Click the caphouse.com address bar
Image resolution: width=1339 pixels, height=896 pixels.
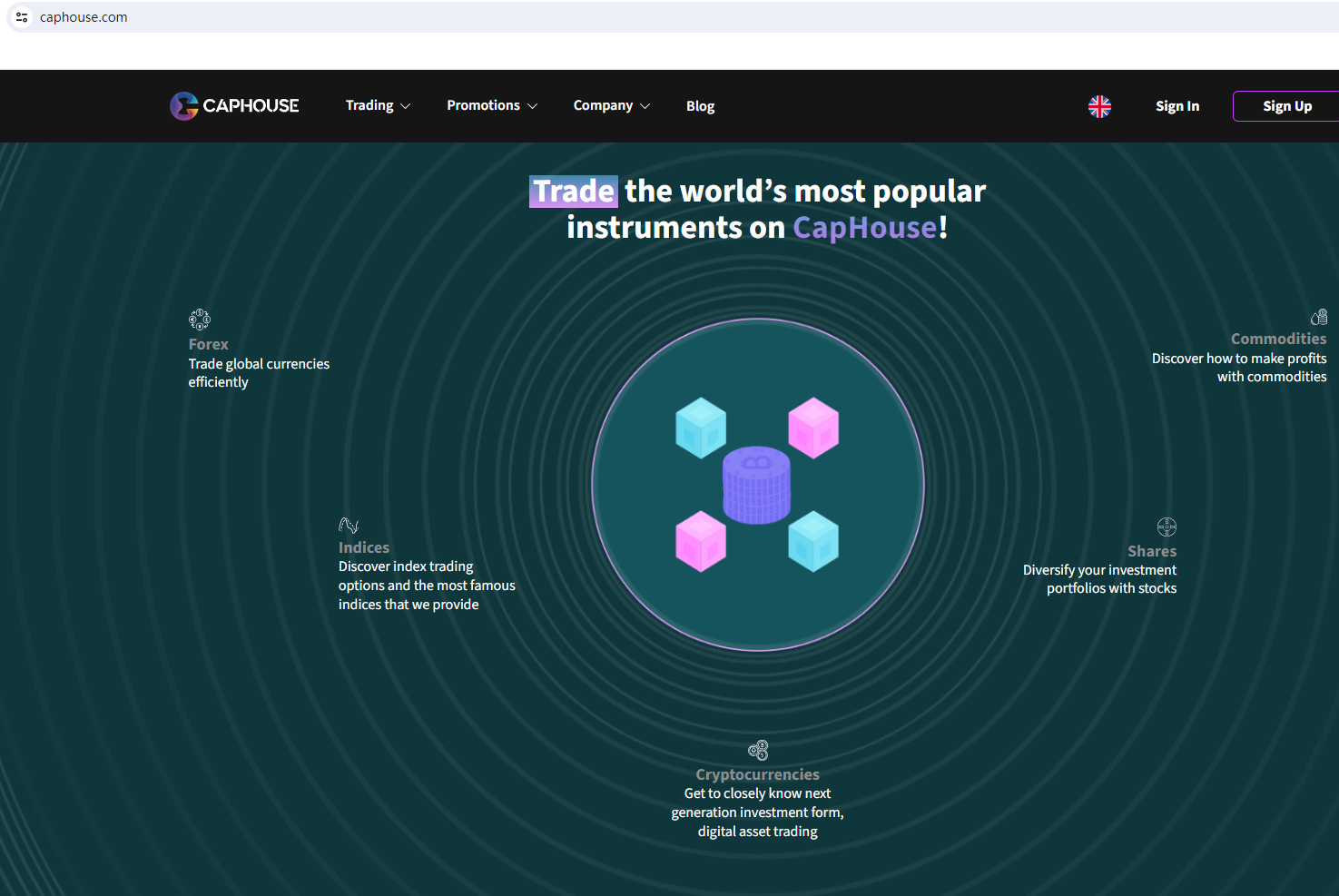coord(672,17)
